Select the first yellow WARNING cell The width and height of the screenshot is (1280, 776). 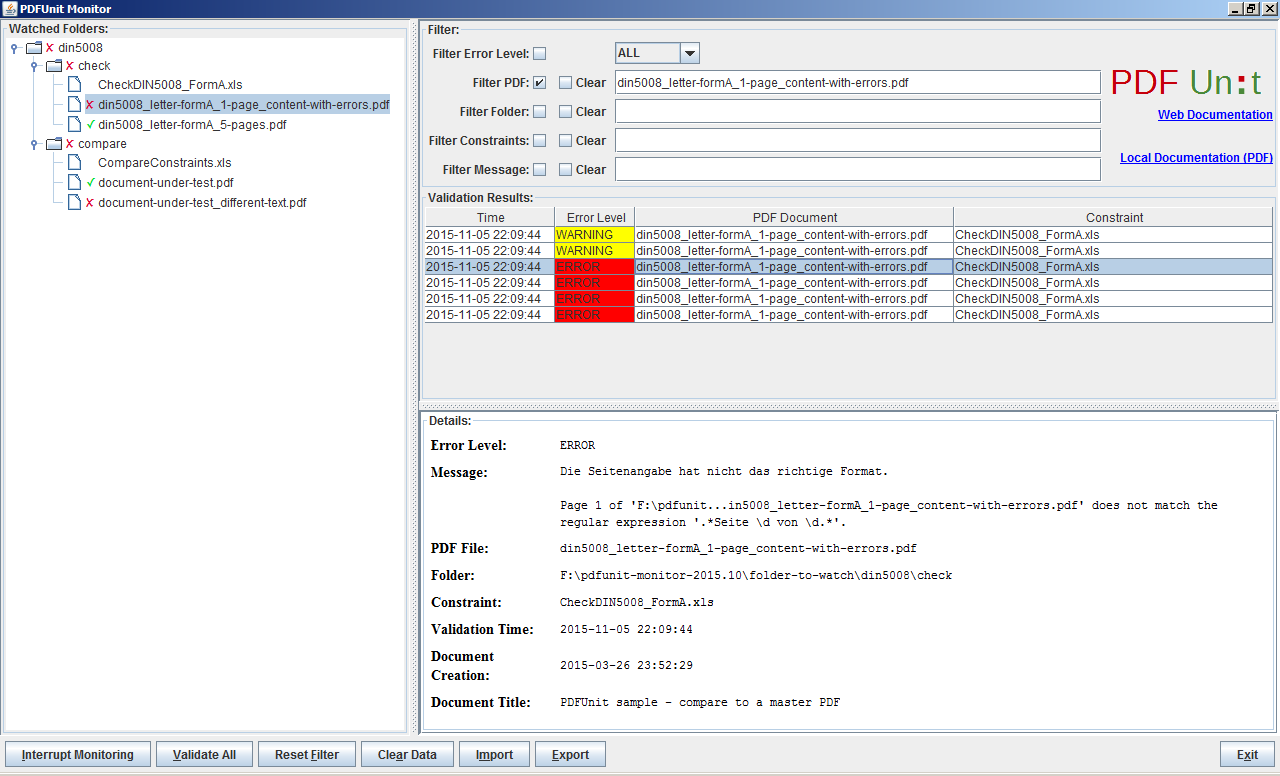pos(594,235)
